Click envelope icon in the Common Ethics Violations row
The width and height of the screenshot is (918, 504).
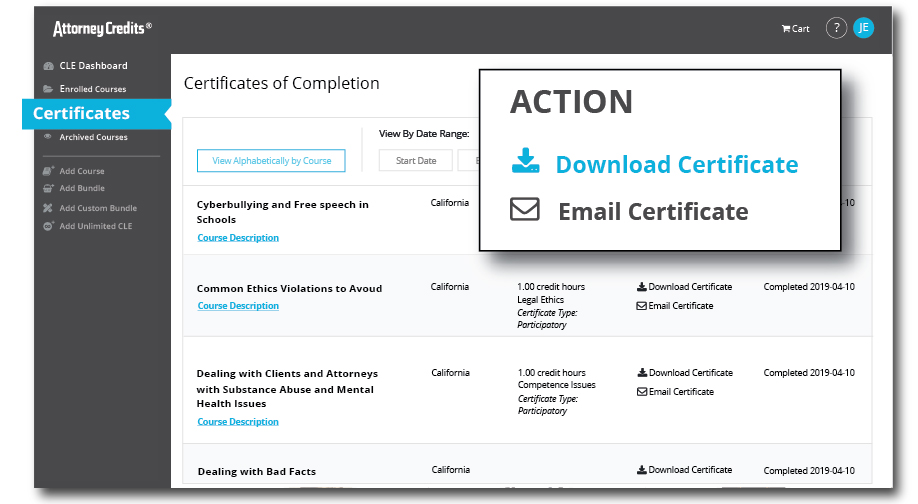click(x=642, y=306)
